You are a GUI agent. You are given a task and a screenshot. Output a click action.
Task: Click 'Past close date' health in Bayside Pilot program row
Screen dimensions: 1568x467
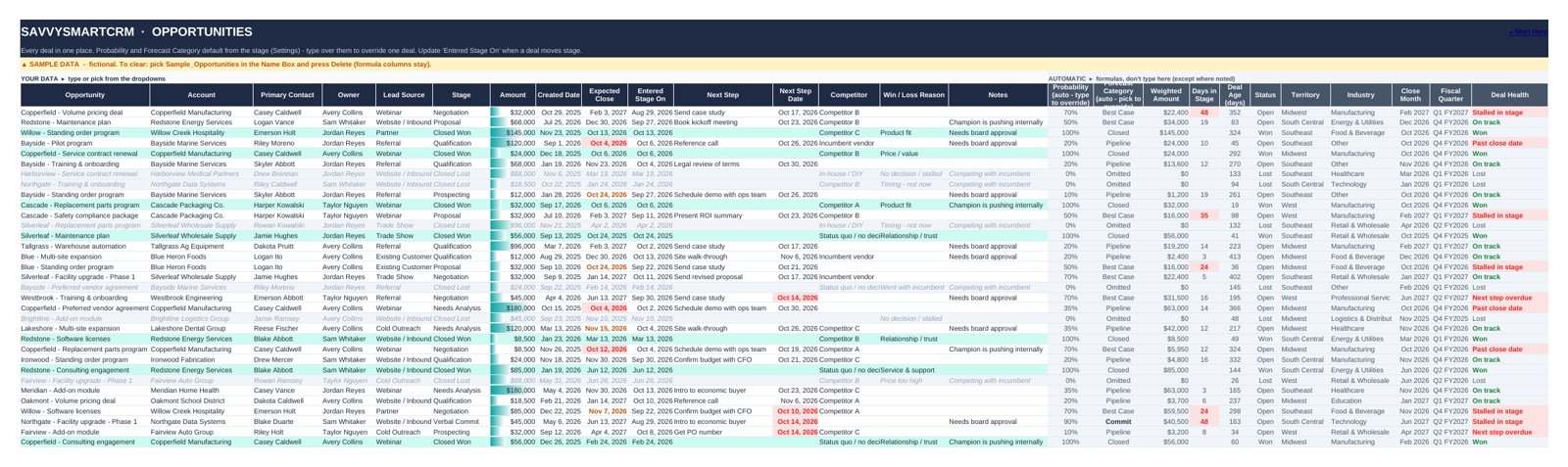[x=1510, y=143]
